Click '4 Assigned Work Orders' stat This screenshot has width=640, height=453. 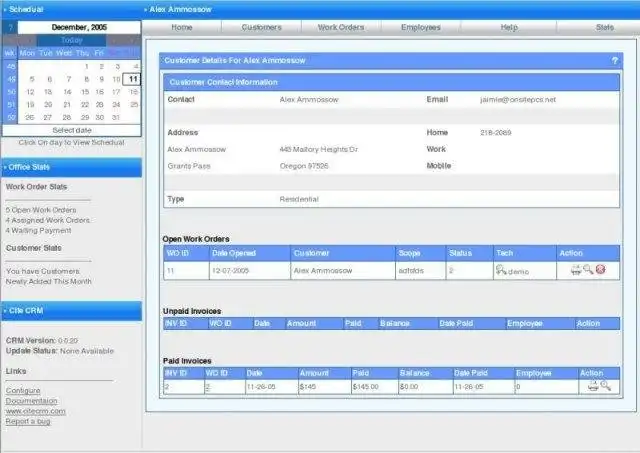pos(48,220)
